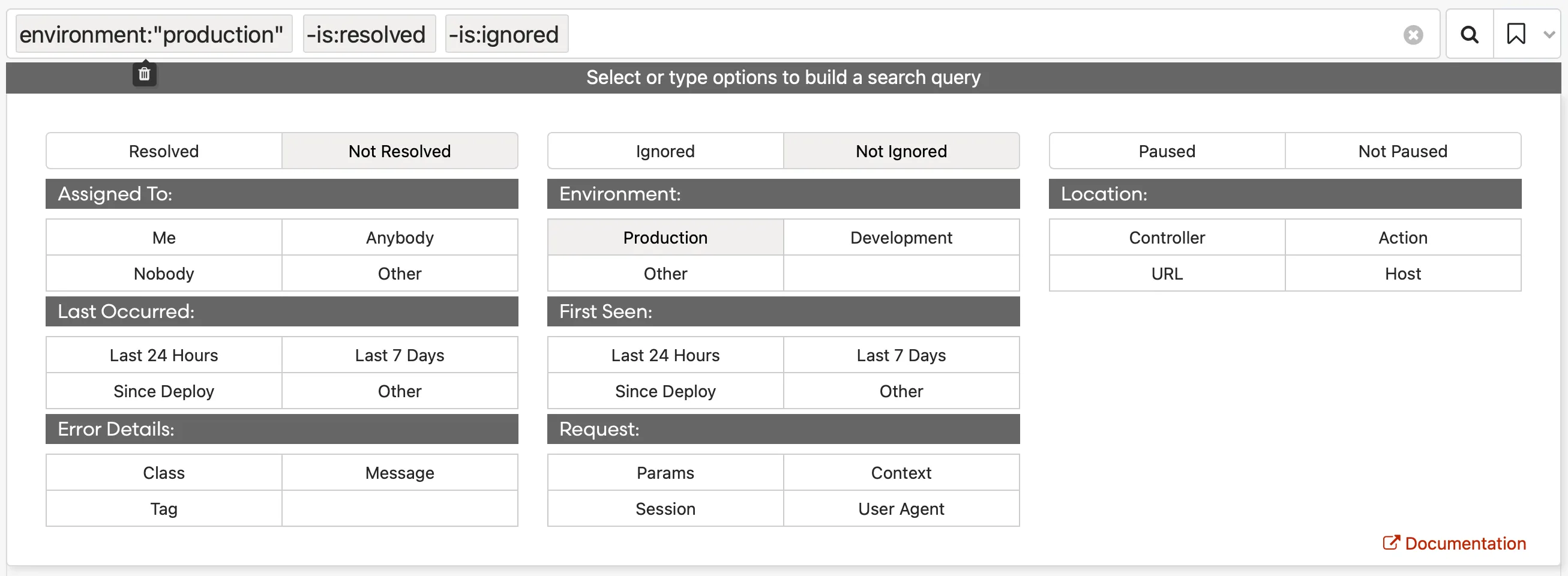The width and height of the screenshot is (1568, 576).
Task: Filter by errors assigned to Me
Action: [x=164, y=238]
